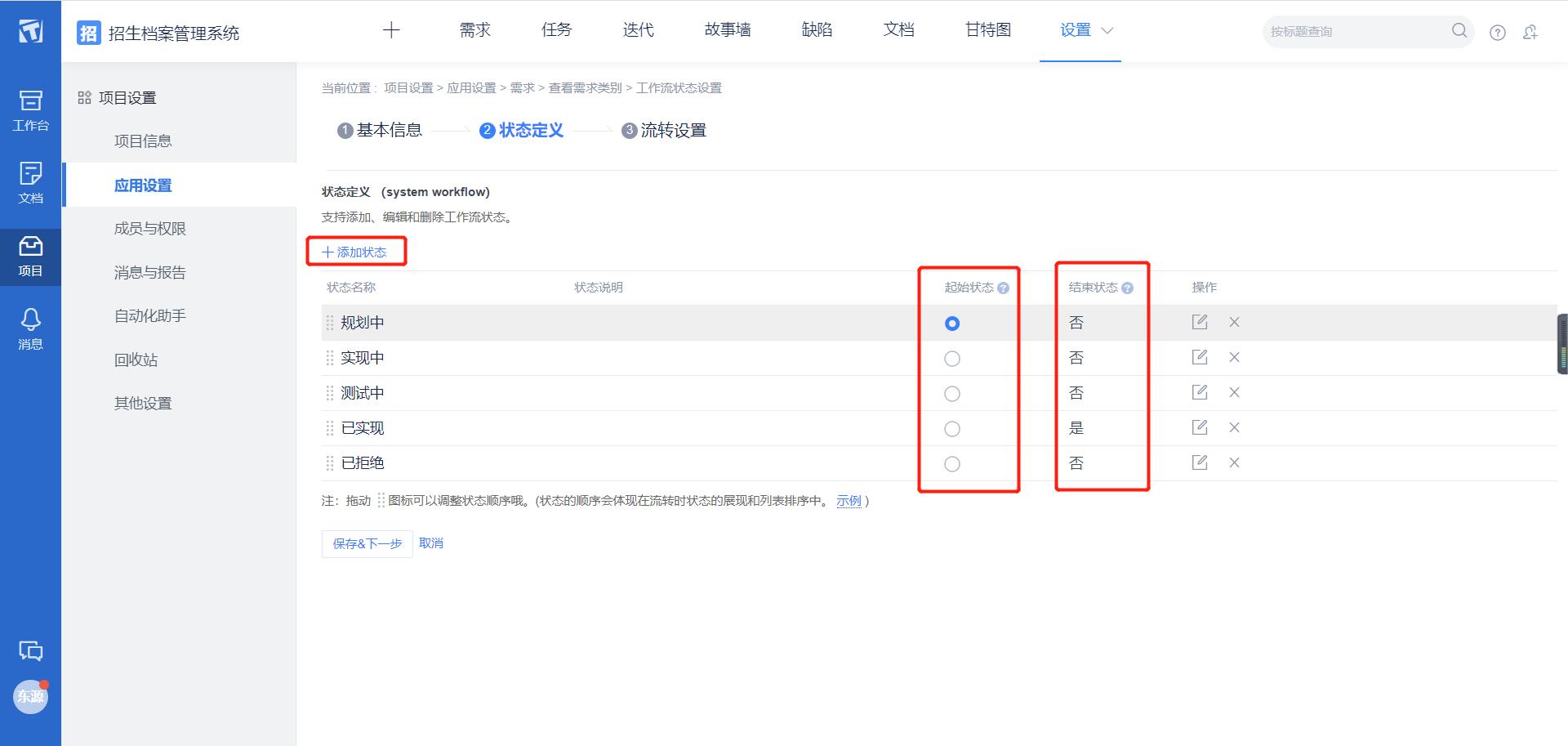
Task: Click the 保存&下一步 button
Action: pyautogui.click(x=367, y=544)
